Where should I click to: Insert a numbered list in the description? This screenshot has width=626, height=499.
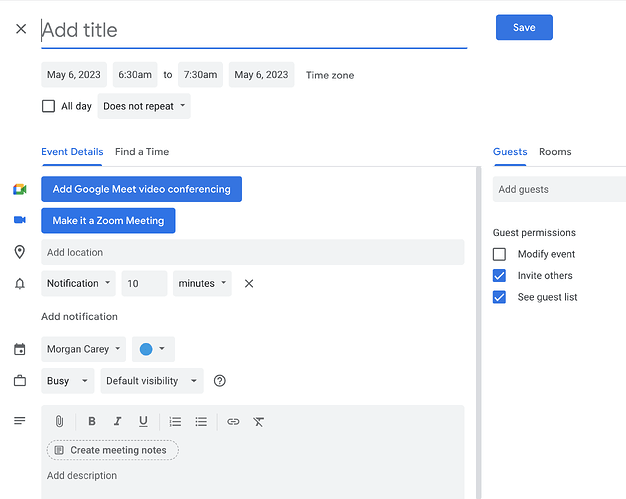[175, 422]
